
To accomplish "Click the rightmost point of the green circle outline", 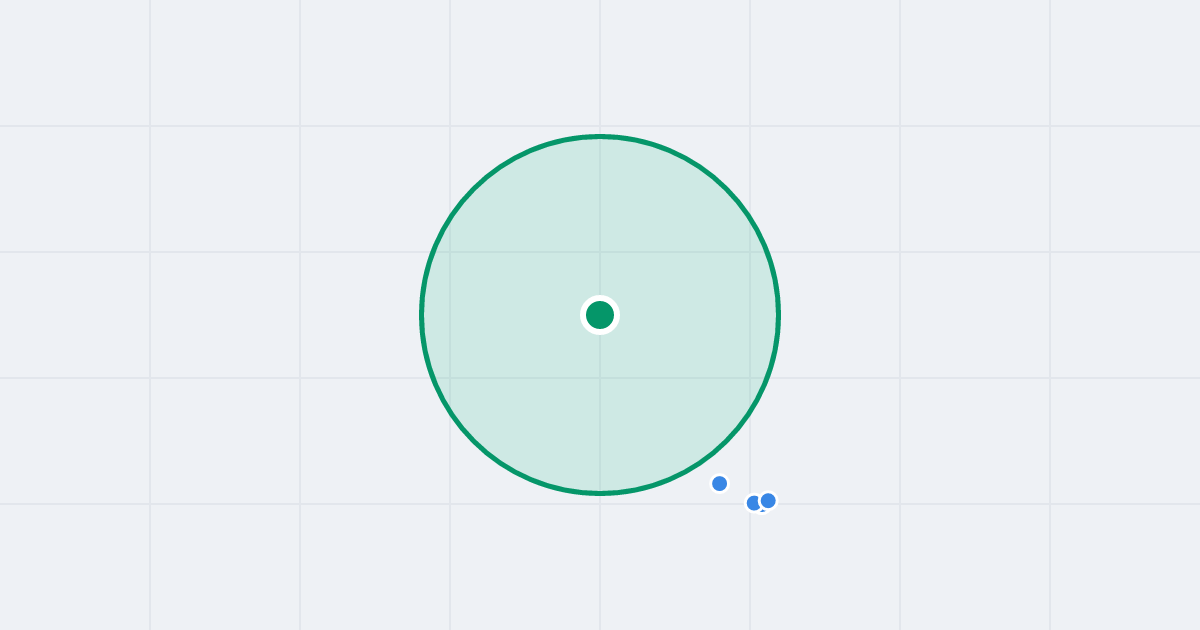I will click(778, 315).
